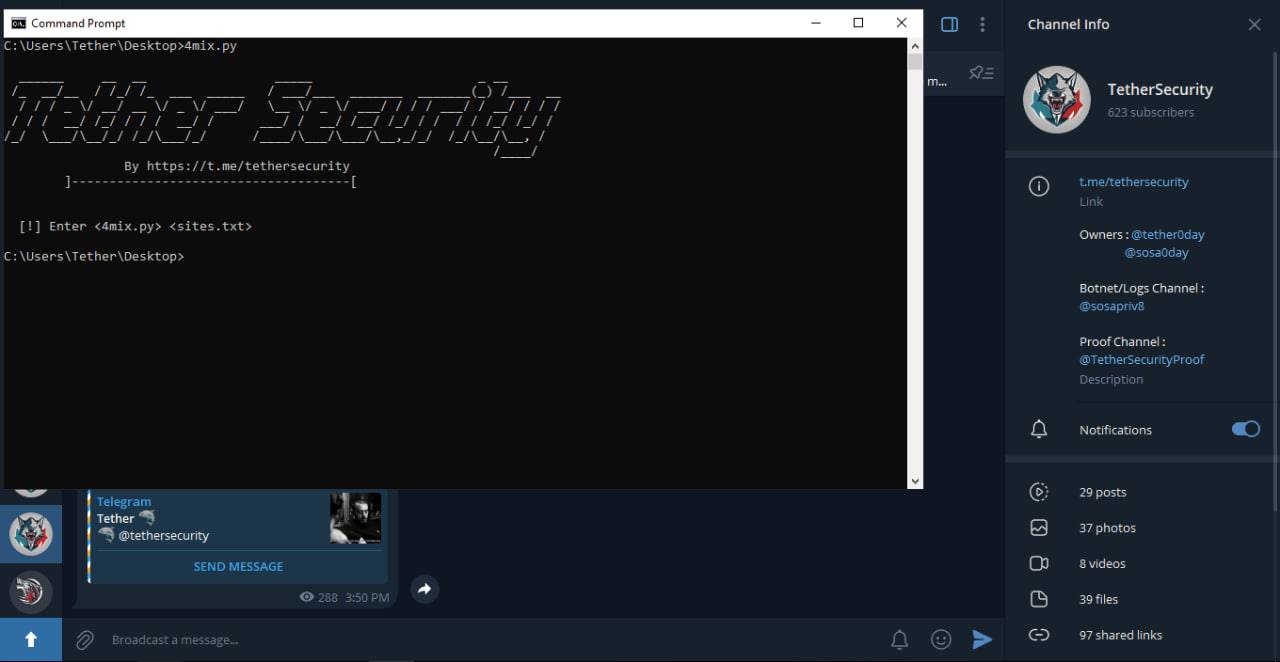Click the 'Channel Info' panel title
This screenshot has height=662, width=1280.
pyautogui.click(x=1068, y=24)
